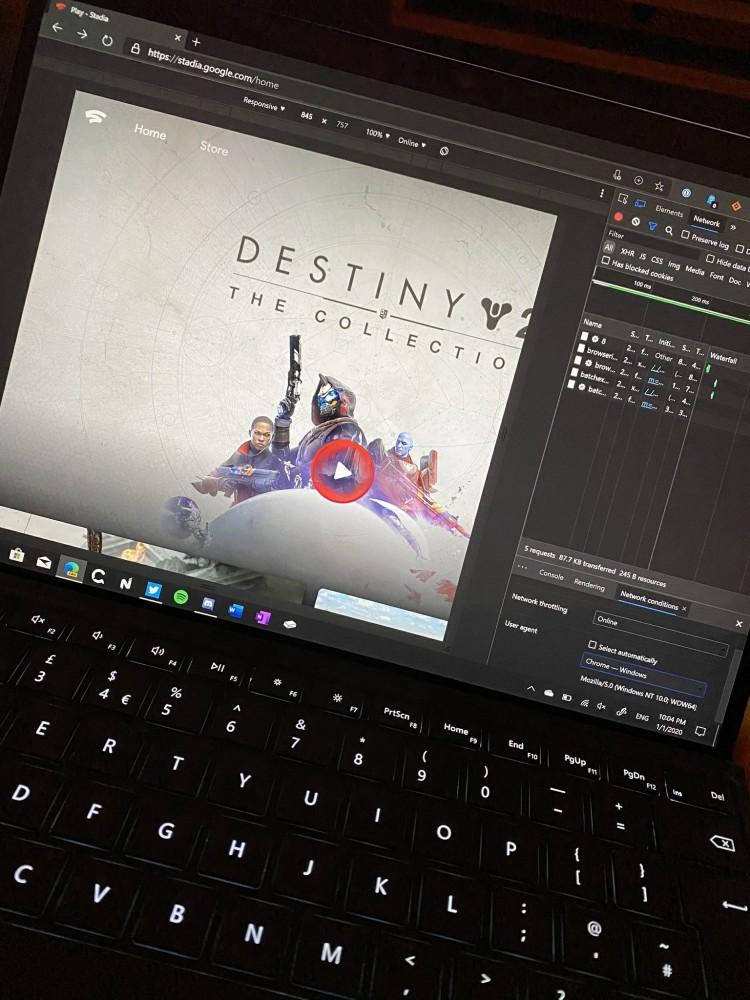Tick Has blocked cookies checkbox
The image size is (750, 1000).
(x=605, y=260)
